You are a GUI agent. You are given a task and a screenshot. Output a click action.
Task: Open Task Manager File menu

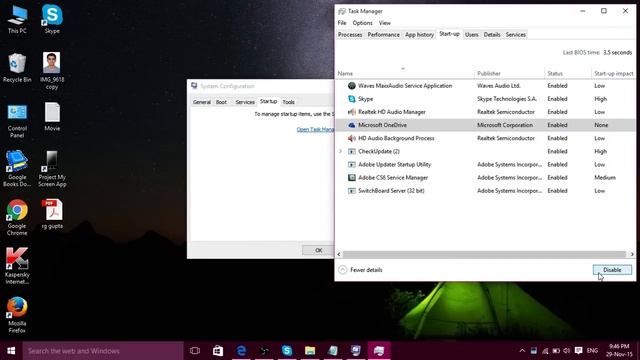pyautogui.click(x=342, y=23)
